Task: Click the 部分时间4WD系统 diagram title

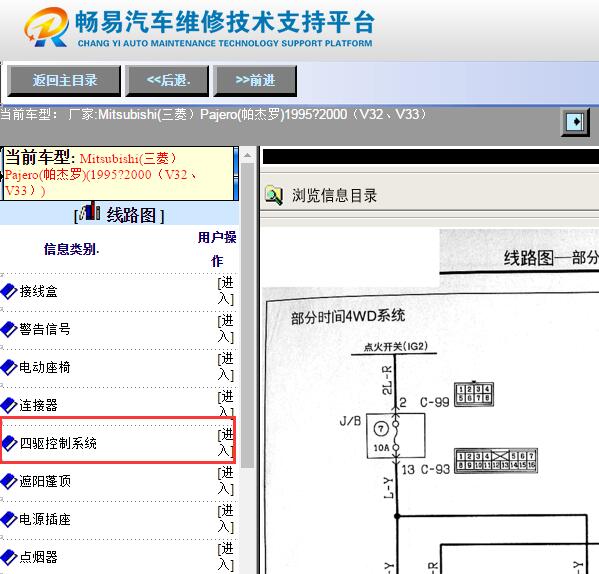Action: point(348,317)
